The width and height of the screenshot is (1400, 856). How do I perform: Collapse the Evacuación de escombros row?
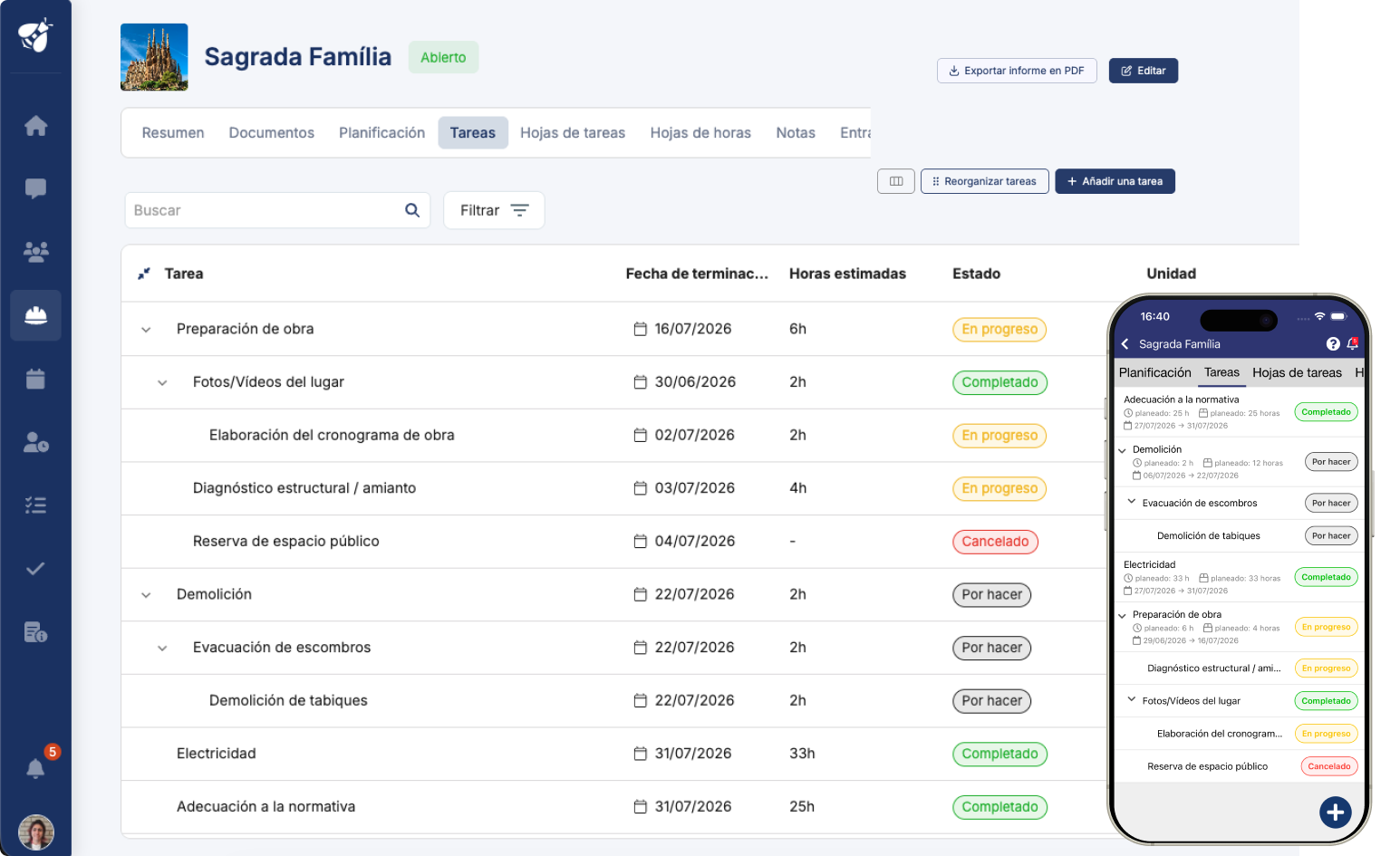tap(162, 649)
